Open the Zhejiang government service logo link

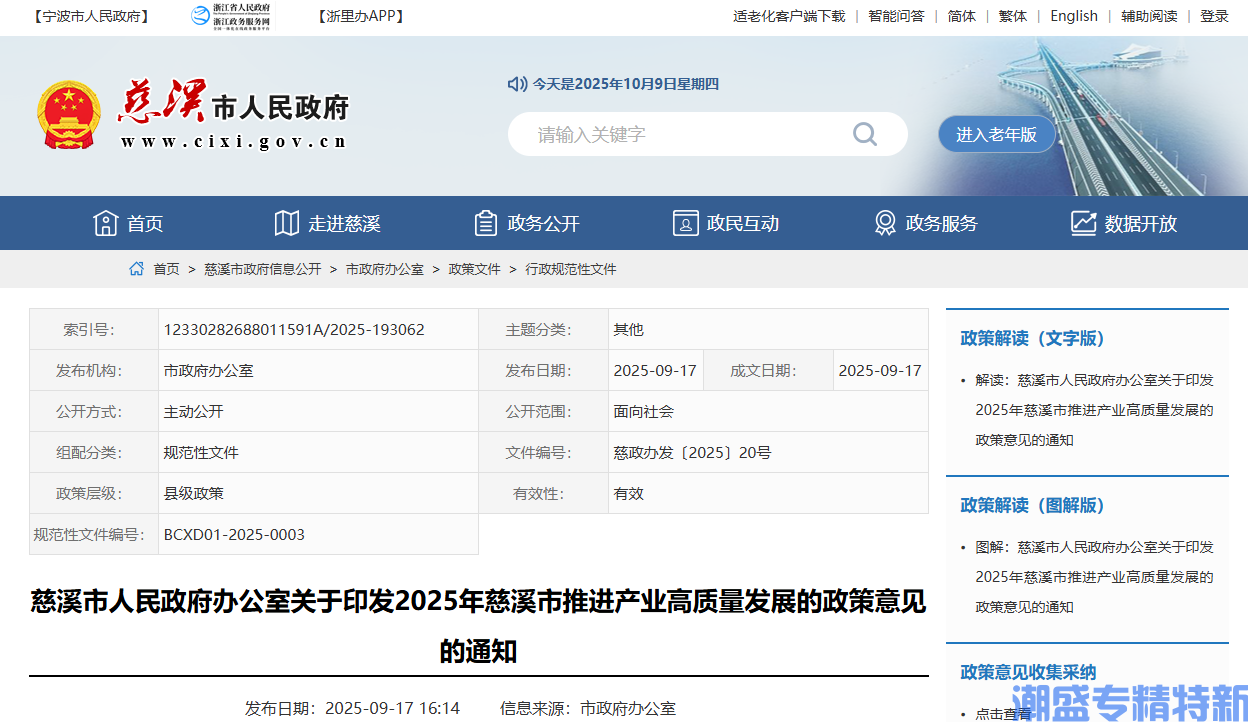(231, 16)
